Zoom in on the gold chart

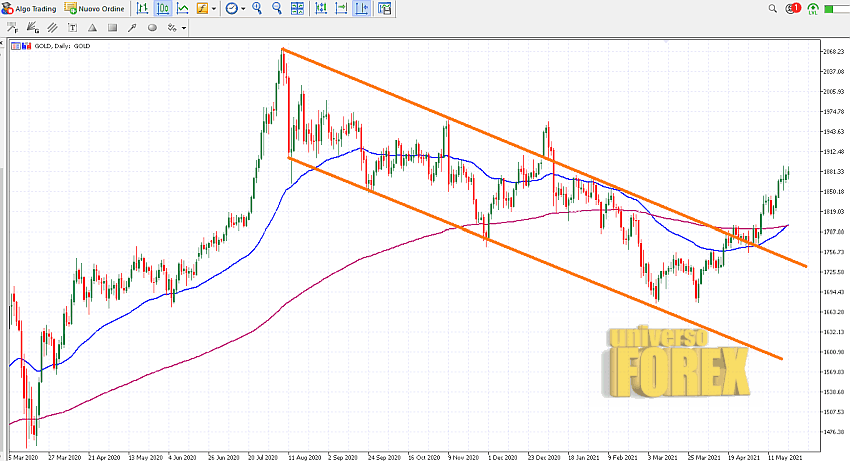click(257, 8)
